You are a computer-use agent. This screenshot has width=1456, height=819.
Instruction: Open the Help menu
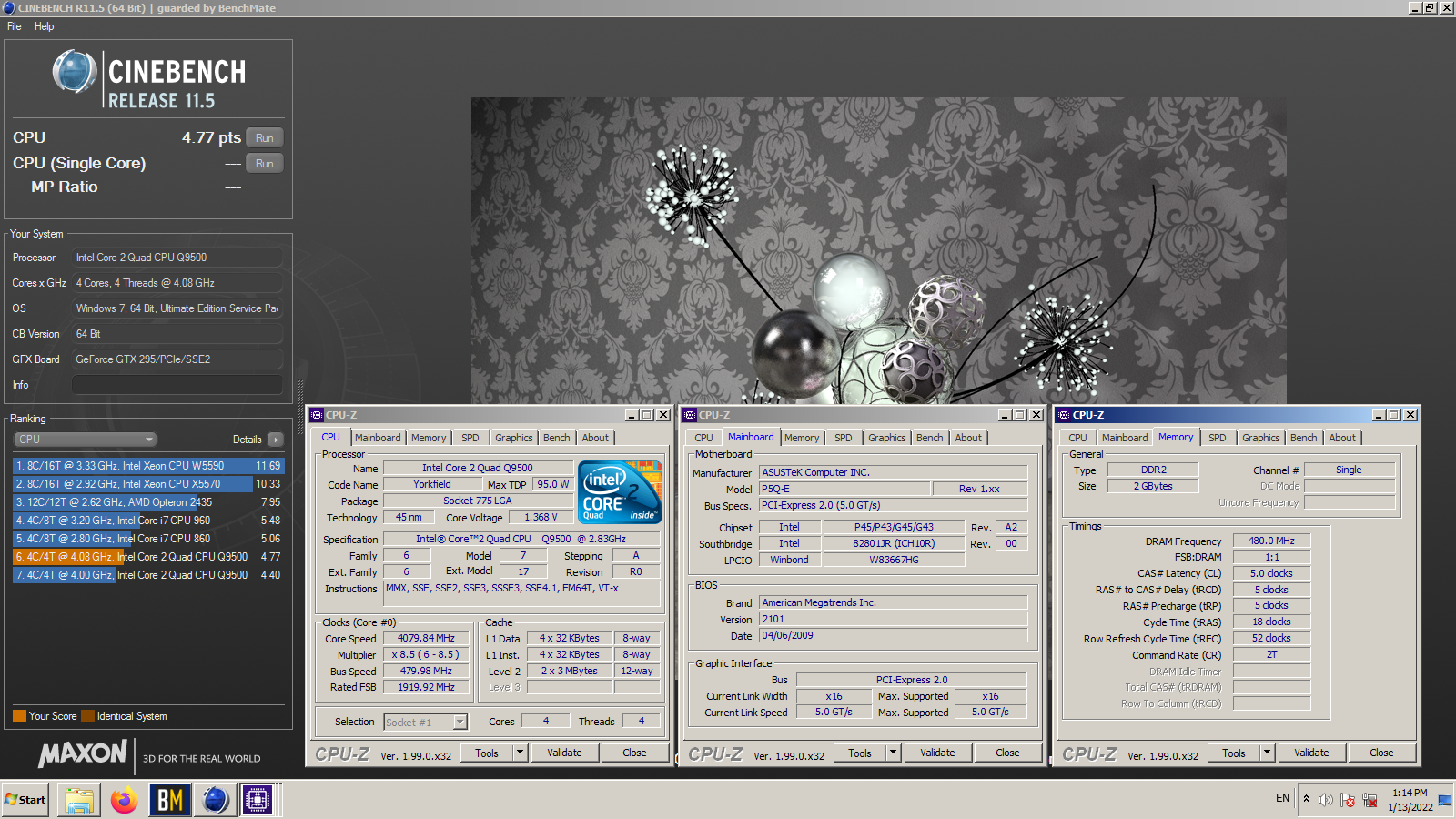(45, 26)
